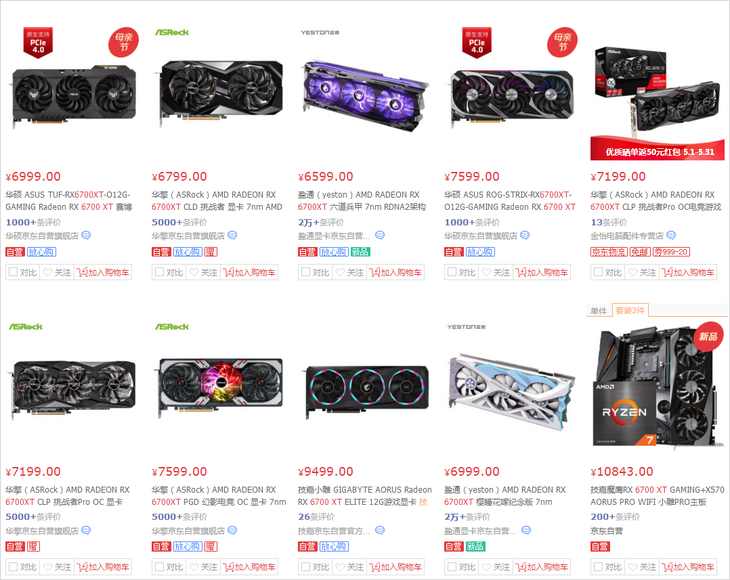730x580 pixels.
Task: Click cart icon to add Yeston ¥6599 card
Action: (x=374, y=272)
